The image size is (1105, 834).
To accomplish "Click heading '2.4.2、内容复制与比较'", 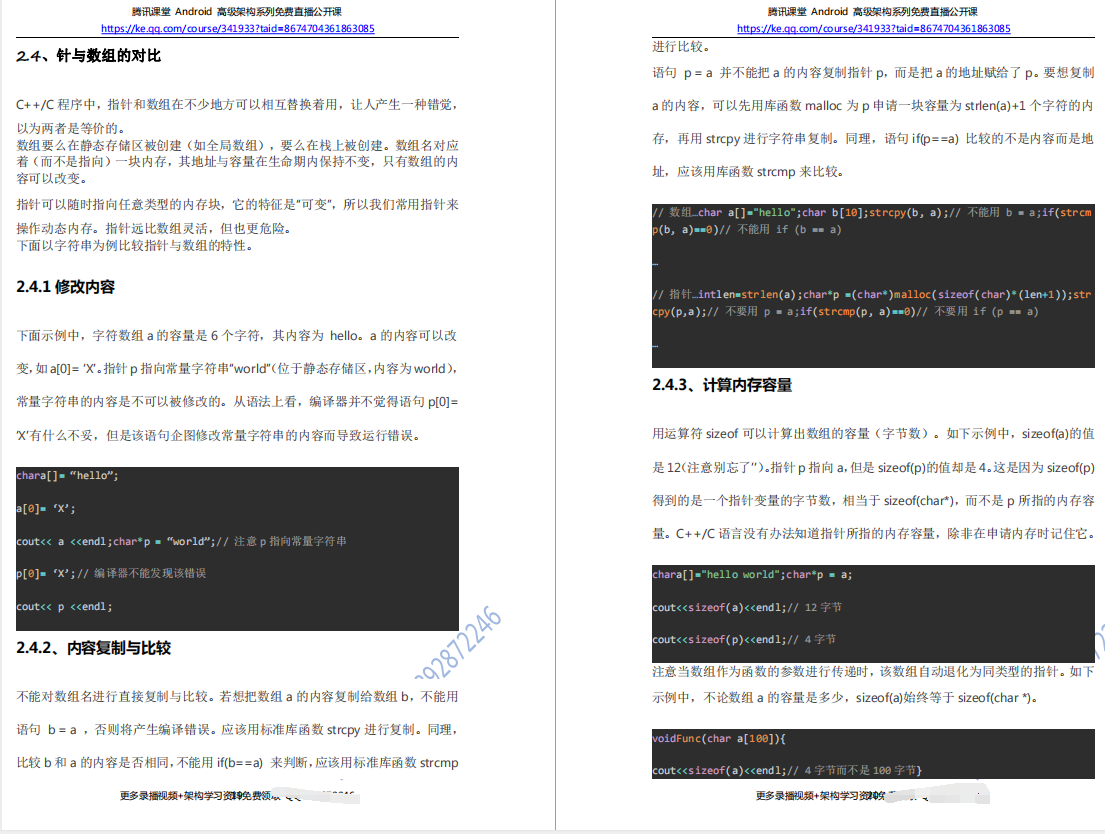I will point(94,648).
